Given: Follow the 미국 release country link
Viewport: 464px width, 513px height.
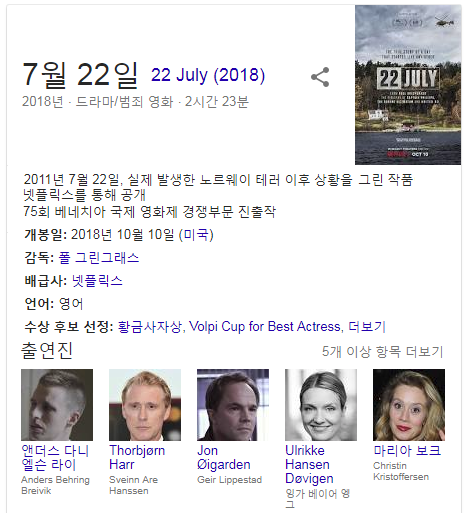Looking at the screenshot, I should point(196,235).
